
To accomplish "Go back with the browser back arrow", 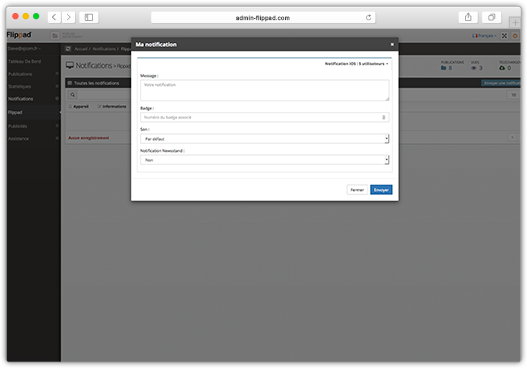I will point(54,17).
